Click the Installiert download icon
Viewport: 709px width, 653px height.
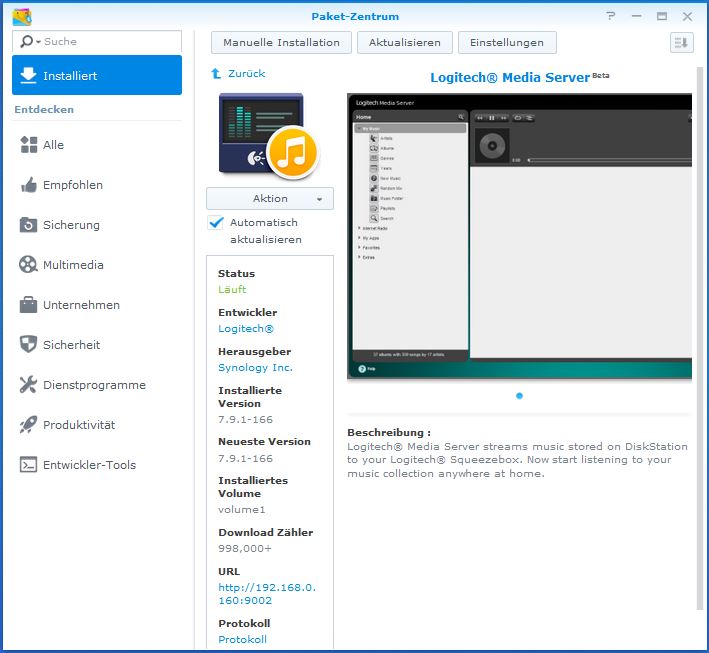click(28, 75)
